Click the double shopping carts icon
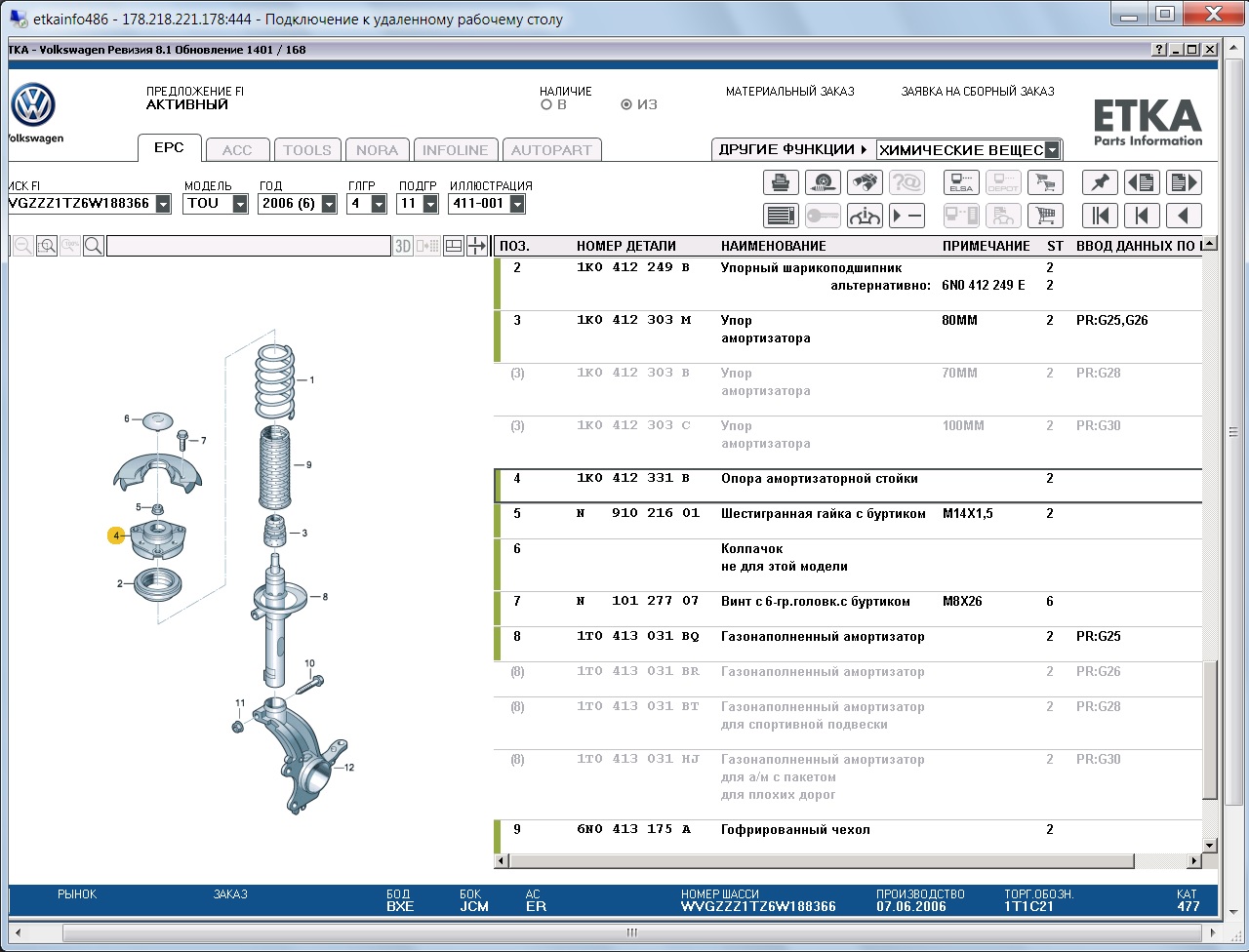 1045,182
